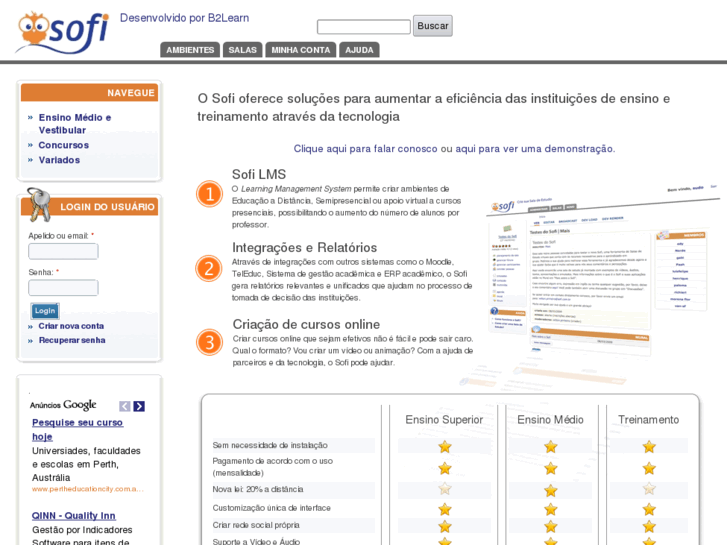The width and height of the screenshot is (727, 545).
Task: Open the Concursos link
Action: point(64,145)
